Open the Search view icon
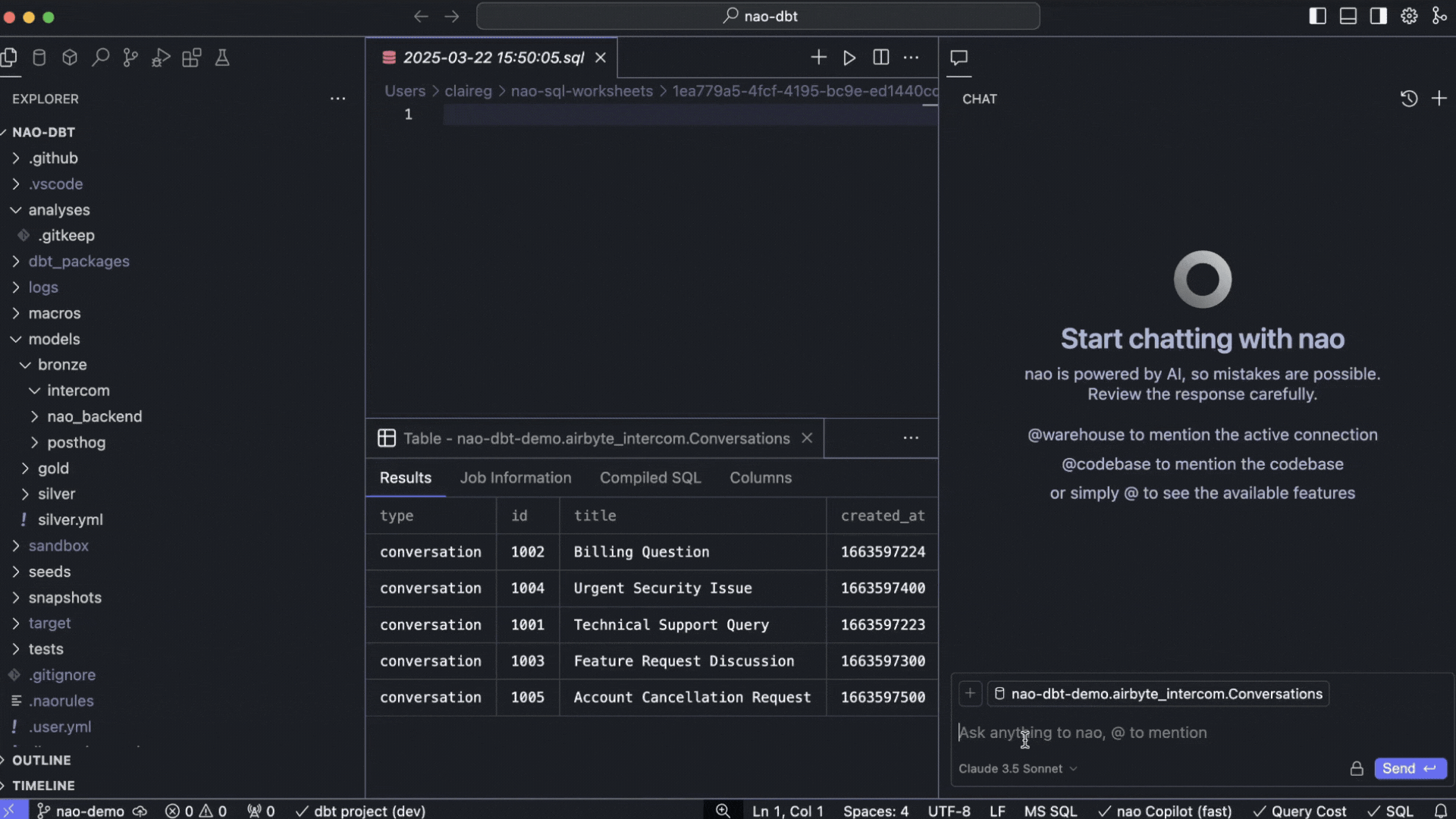The image size is (1456, 819). [100, 58]
